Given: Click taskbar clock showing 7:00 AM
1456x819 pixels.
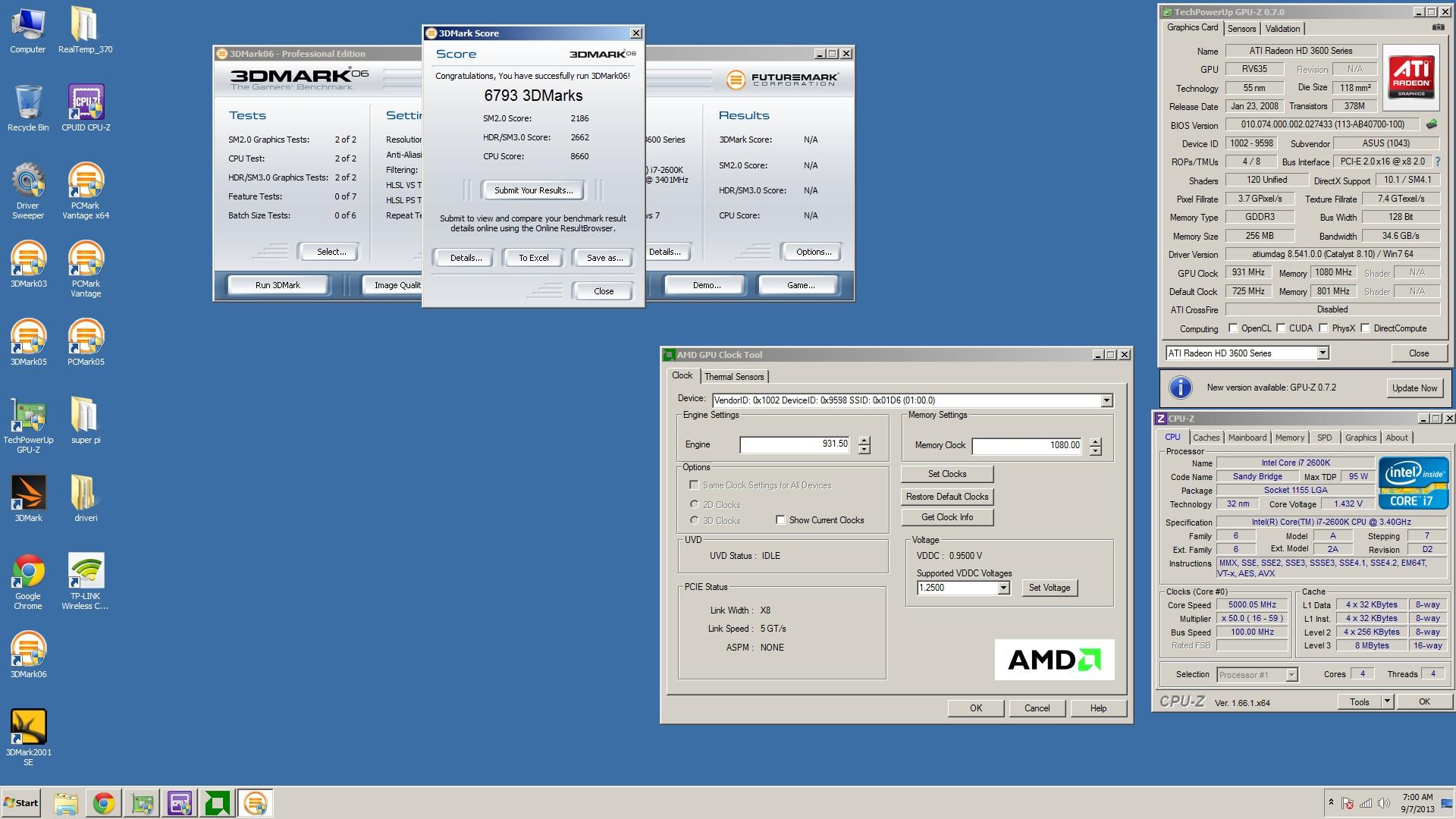Looking at the screenshot, I should 1417,803.
